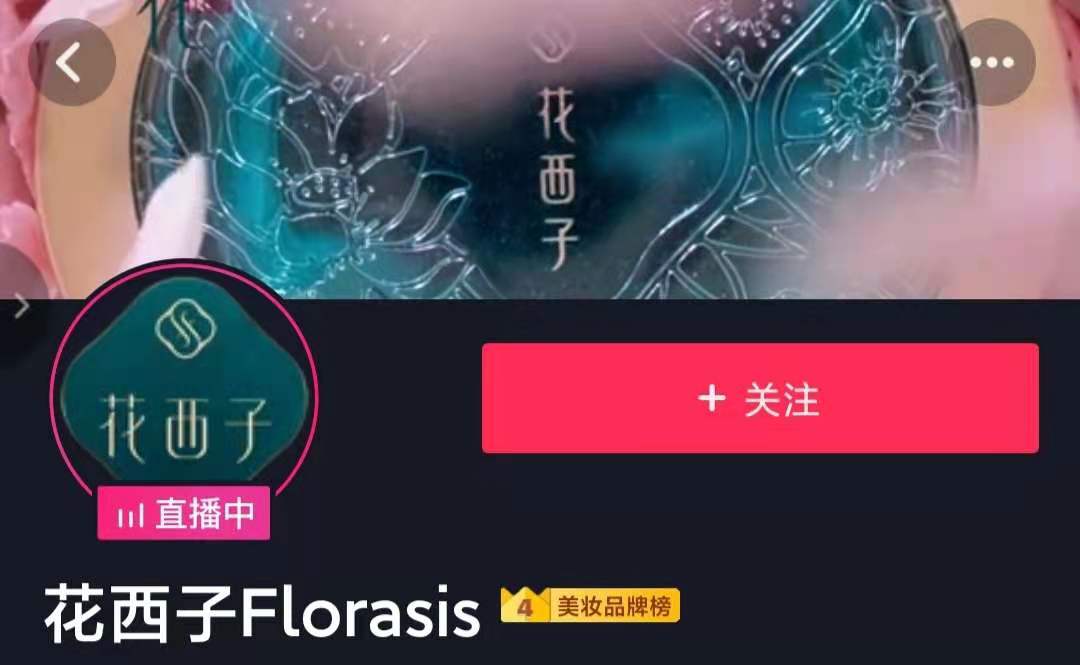Click the gold crown rank 4 icon

[525, 605]
